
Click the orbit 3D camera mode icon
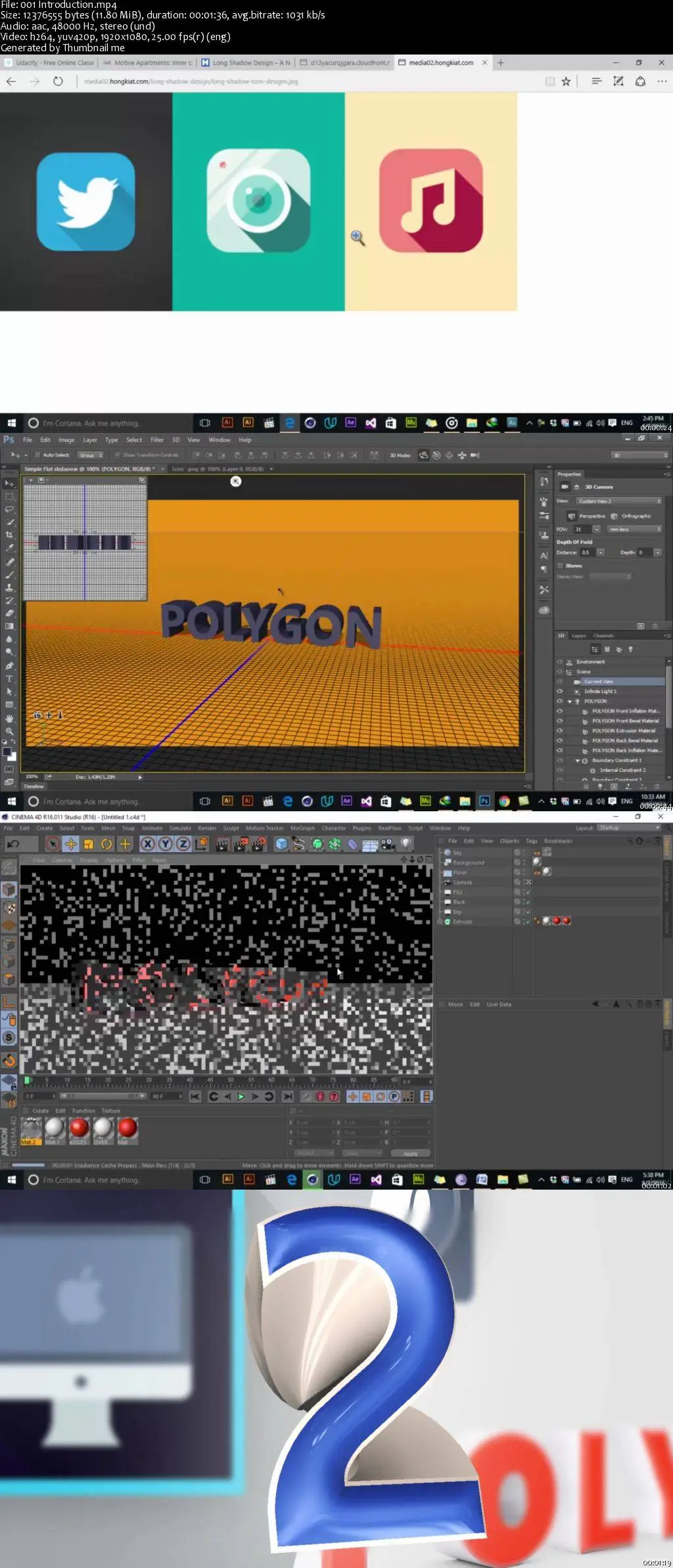(x=424, y=455)
